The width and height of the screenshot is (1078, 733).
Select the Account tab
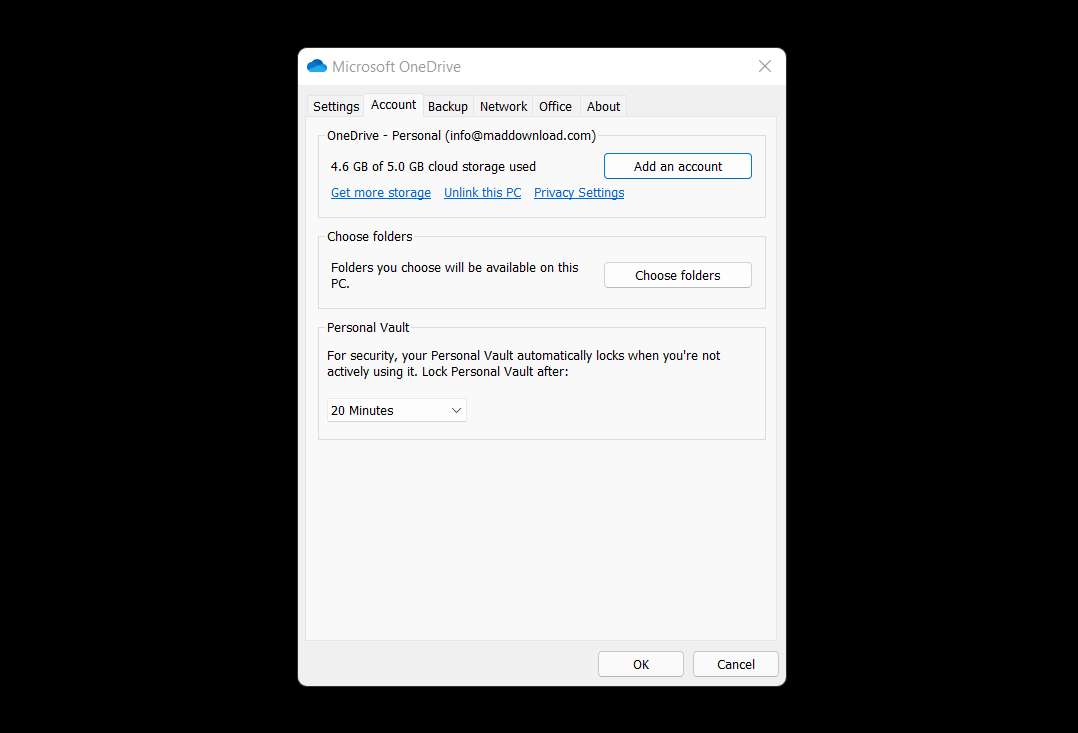tap(393, 105)
